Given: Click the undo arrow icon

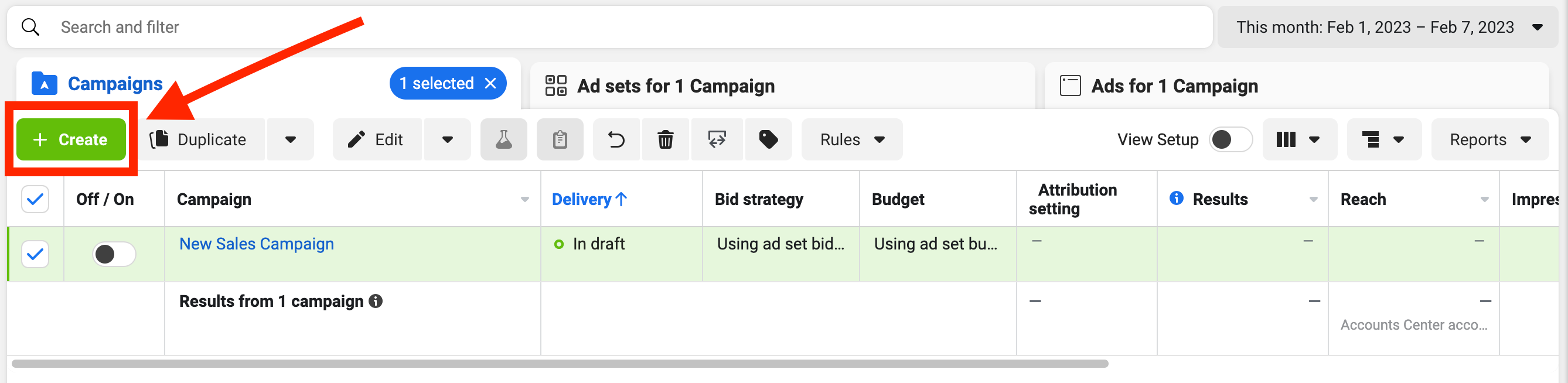Looking at the screenshot, I should (x=616, y=140).
